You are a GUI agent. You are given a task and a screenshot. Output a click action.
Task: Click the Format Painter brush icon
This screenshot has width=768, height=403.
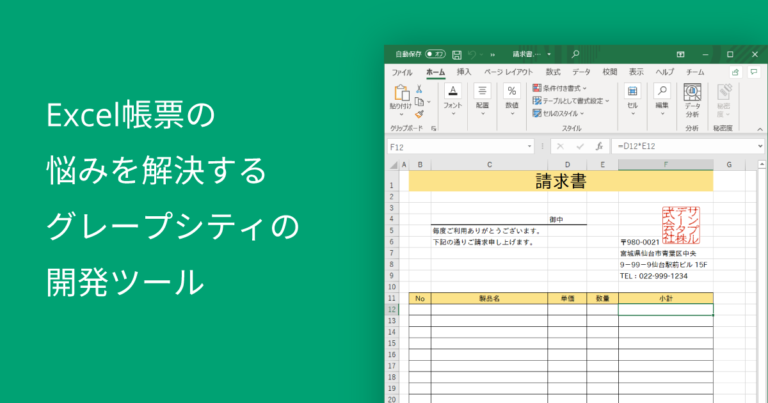(419, 114)
